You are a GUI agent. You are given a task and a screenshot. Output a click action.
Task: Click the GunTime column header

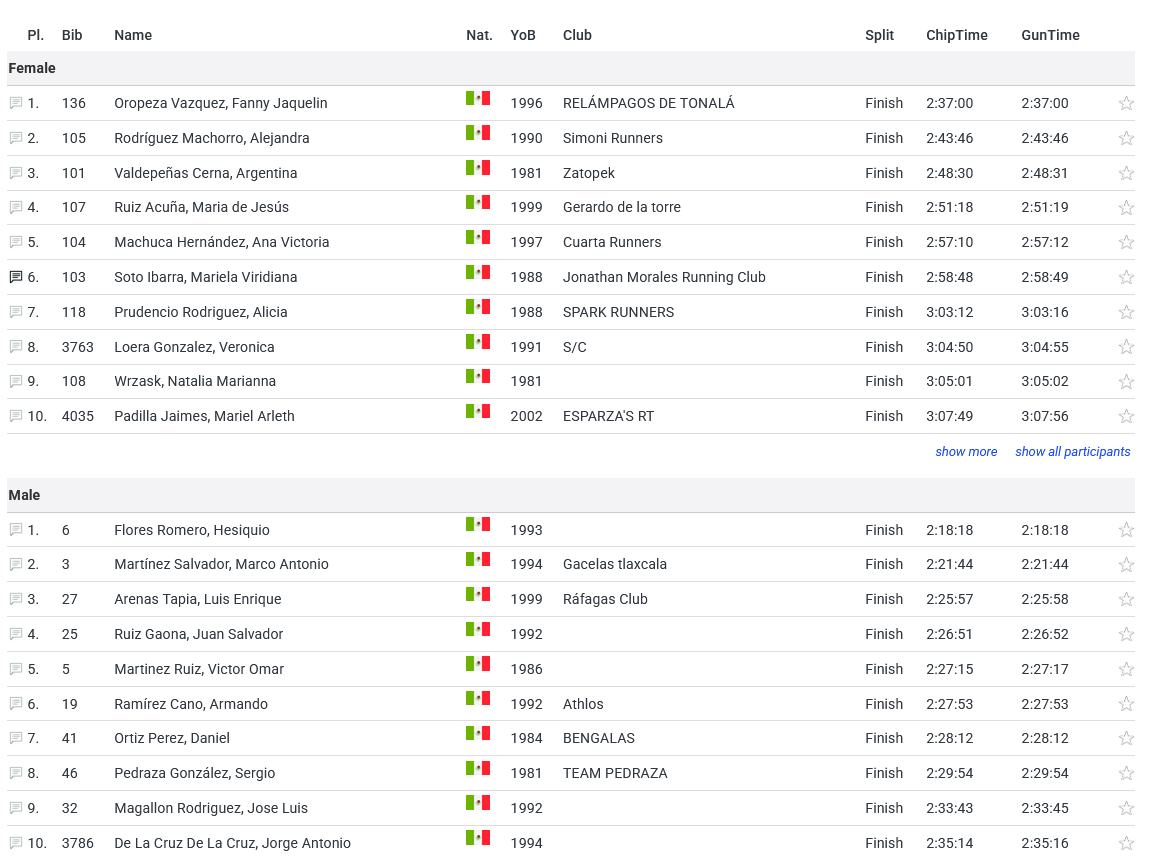(1050, 35)
